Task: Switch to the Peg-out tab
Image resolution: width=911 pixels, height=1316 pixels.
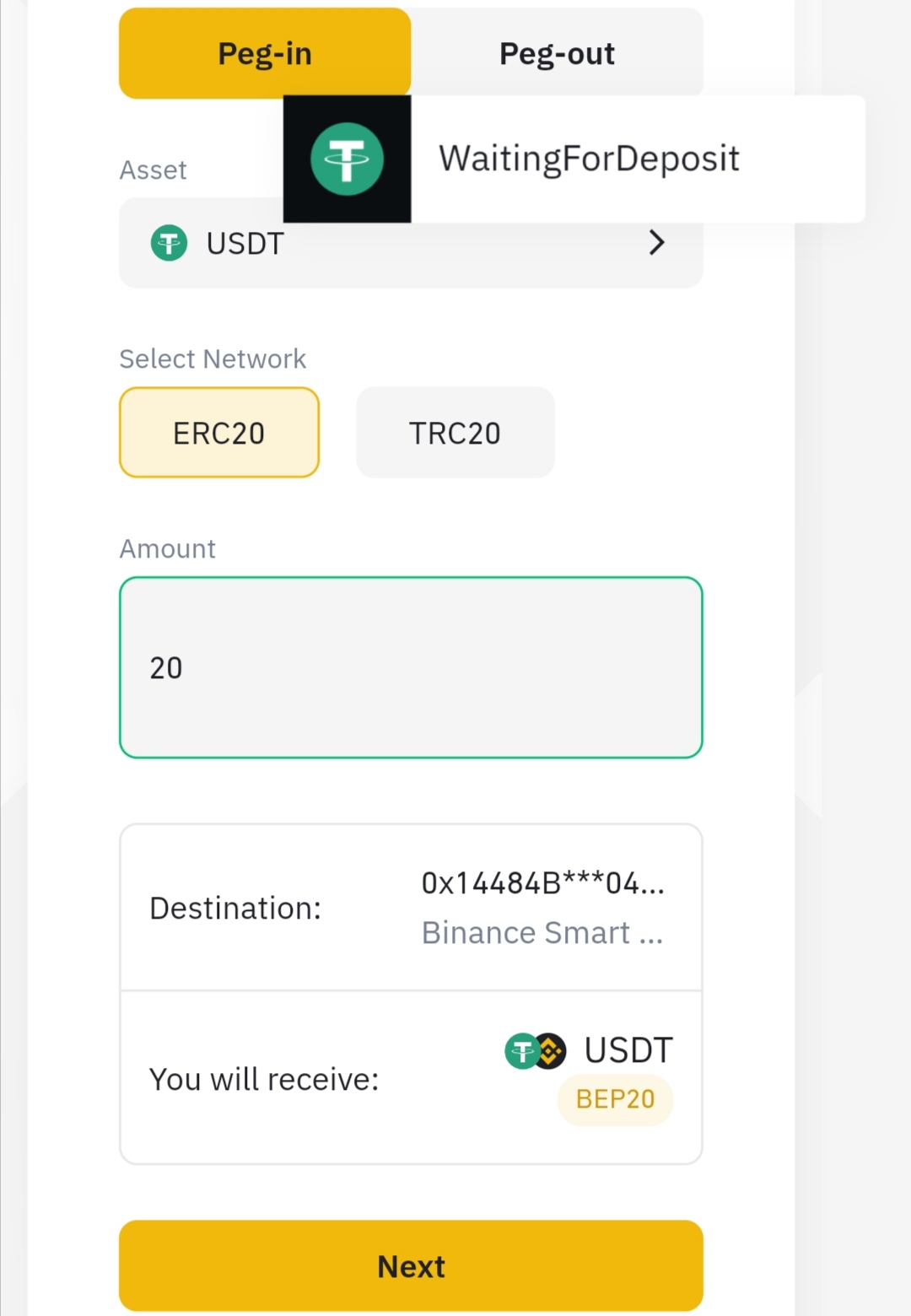Action: tap(557, 53)
